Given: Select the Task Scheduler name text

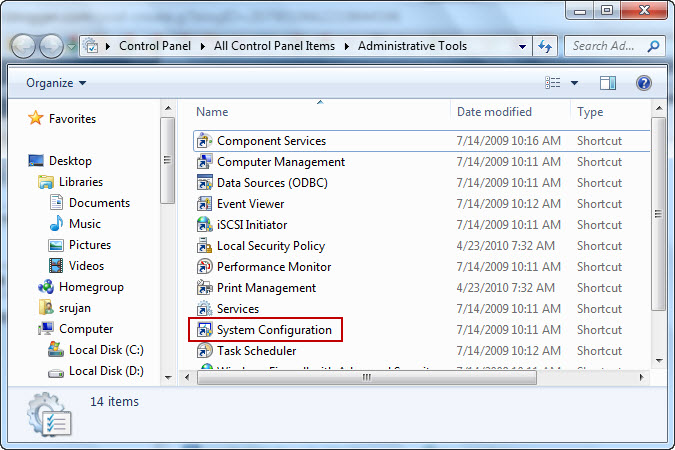Looking at the screenshot, I should (x=257, y=351).
